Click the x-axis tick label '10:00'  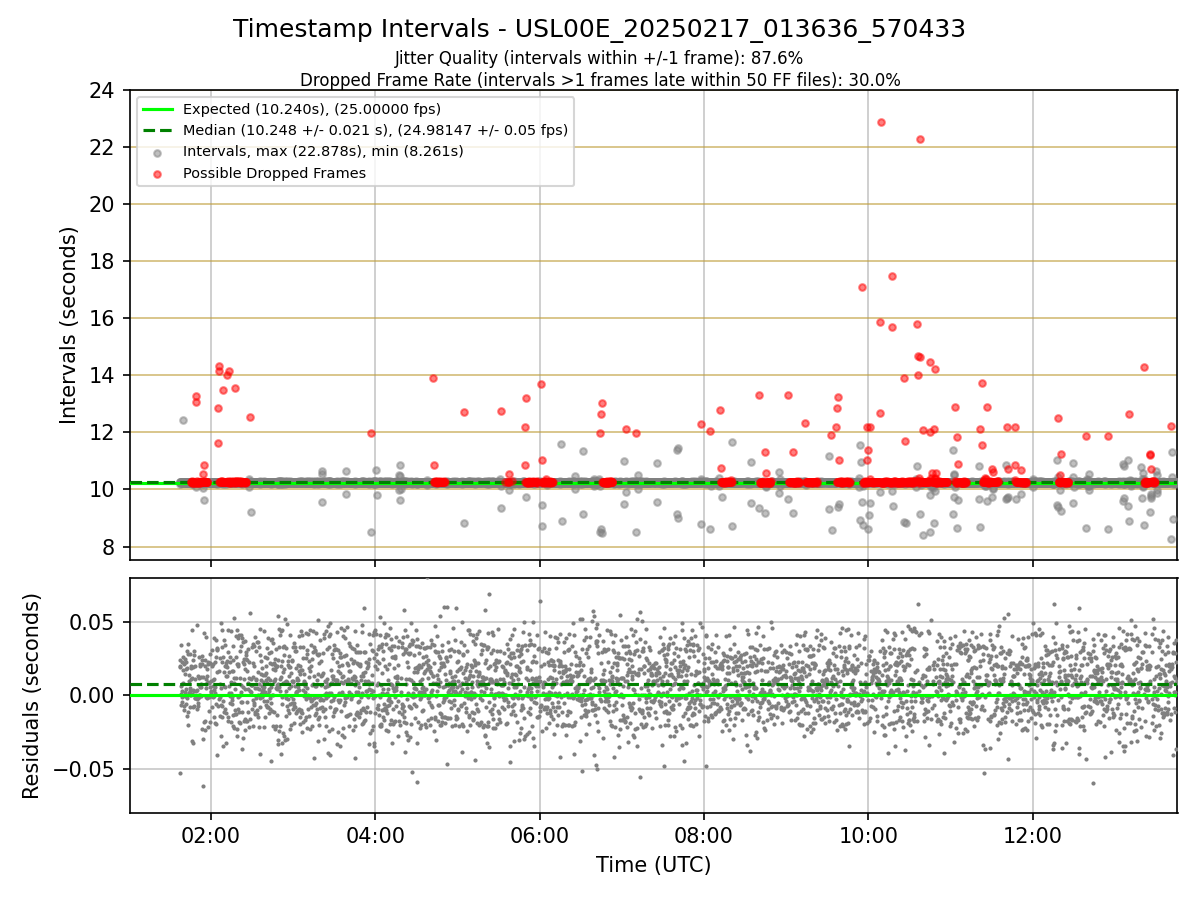(868, 834)
